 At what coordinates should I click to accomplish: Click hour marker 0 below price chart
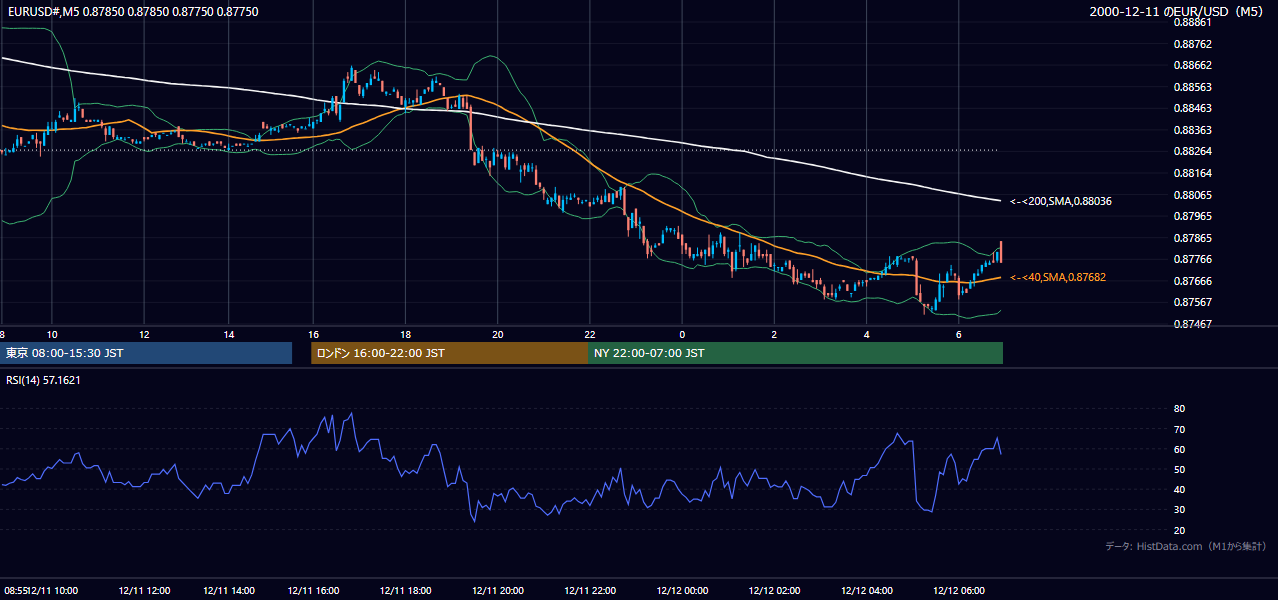682,334
